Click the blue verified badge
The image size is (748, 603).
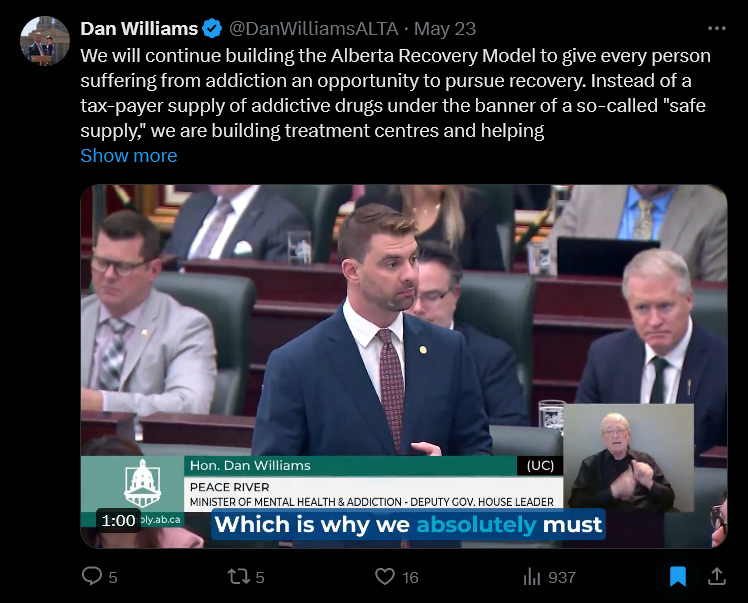(212, 29)
